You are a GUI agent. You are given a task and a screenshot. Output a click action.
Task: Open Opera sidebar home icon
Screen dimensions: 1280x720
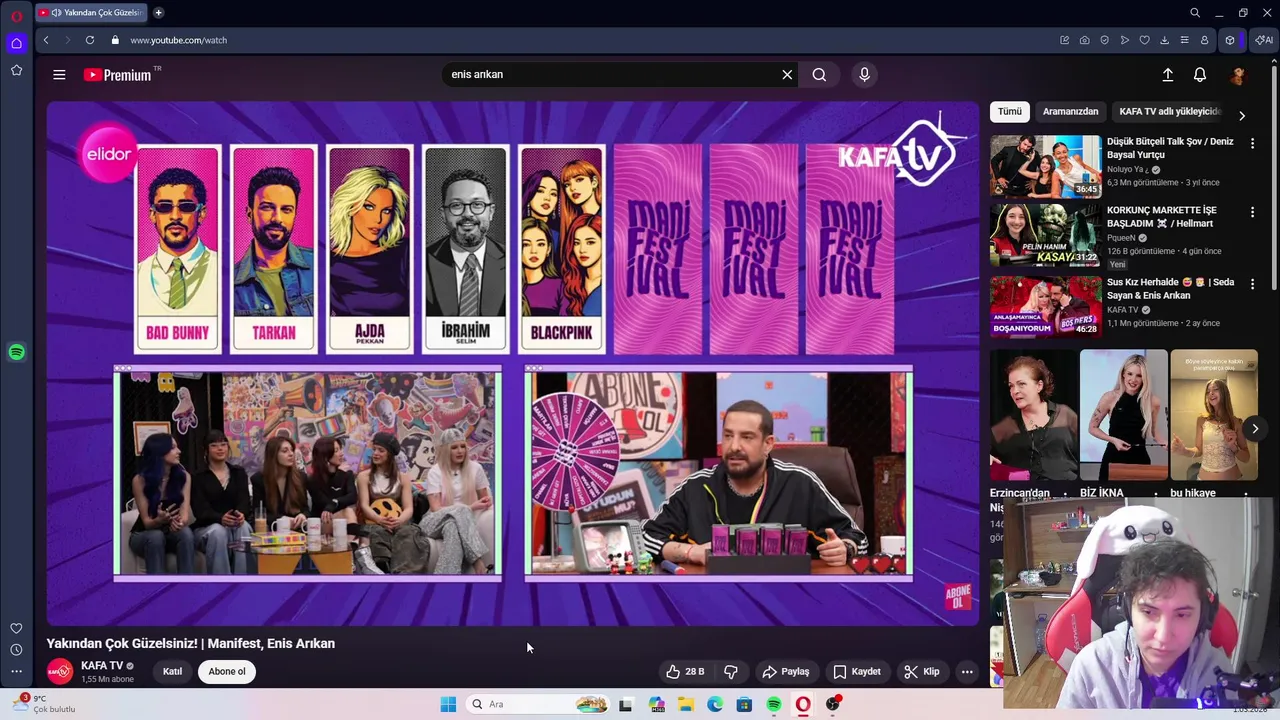[x=16, y=43]
